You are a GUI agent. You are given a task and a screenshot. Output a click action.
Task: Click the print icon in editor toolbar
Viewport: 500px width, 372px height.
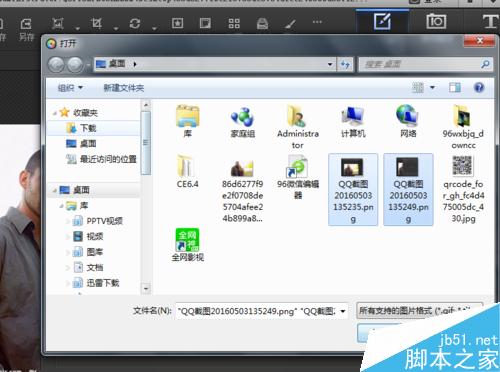point(262,24)
